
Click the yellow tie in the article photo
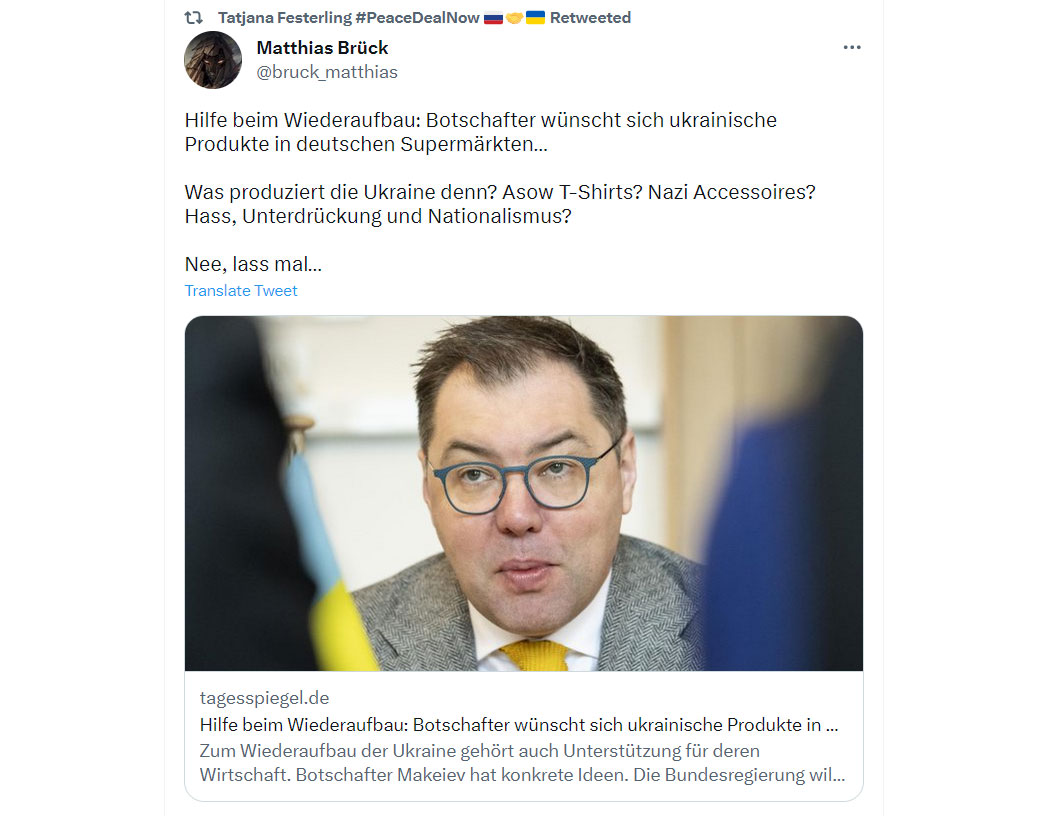coord(534,655)
